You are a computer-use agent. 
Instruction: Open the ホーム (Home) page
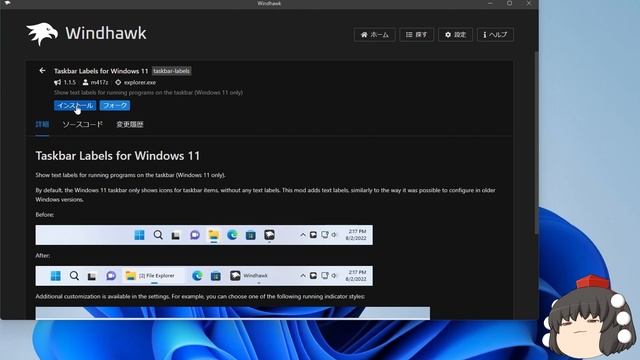375,35
